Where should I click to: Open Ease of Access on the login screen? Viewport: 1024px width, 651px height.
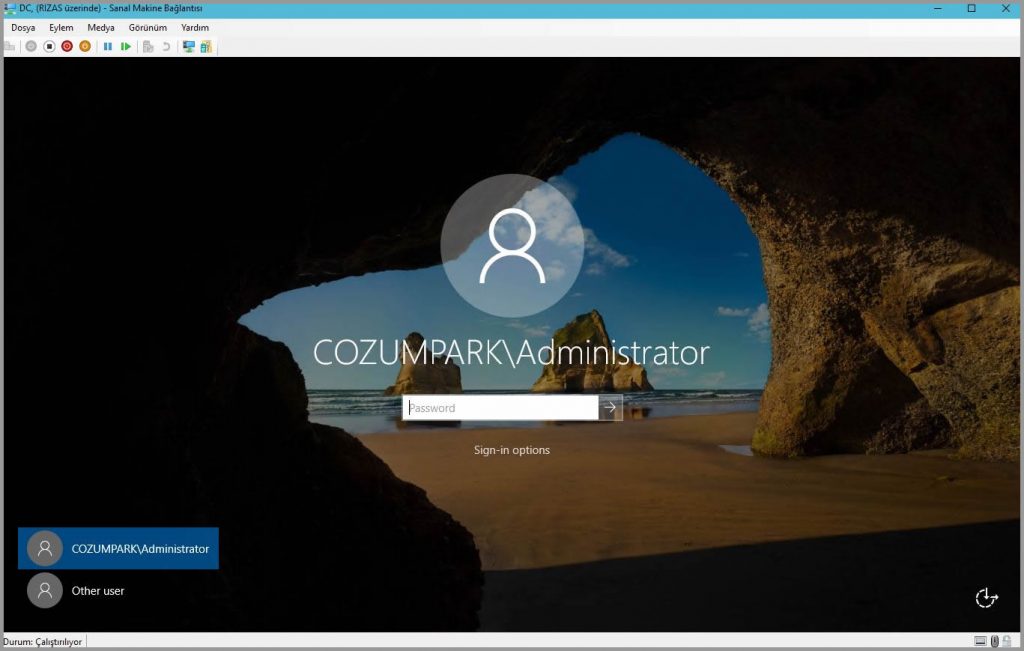[x=986, y=597]
